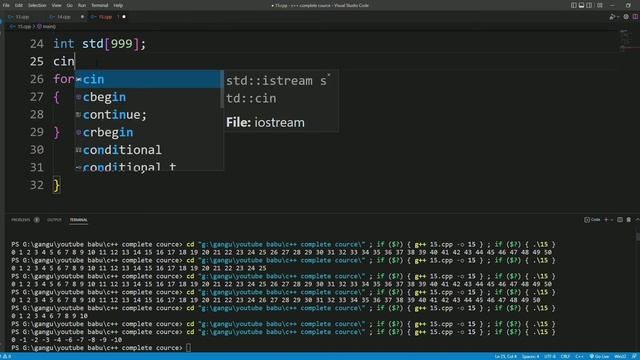Select the continue; snippet suggestion
The width and height of the screenshot is (640, 360).
(148, 115)
